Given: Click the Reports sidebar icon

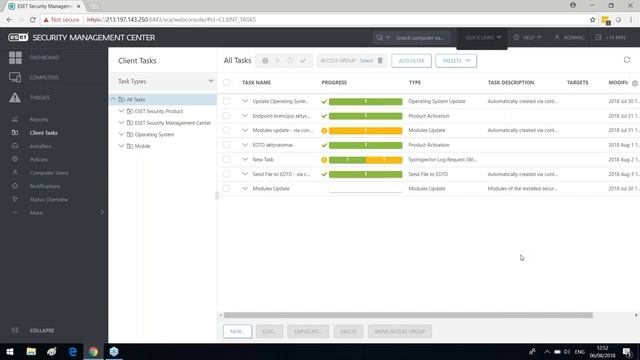Looking at the screenshot, I should [15, 119].
